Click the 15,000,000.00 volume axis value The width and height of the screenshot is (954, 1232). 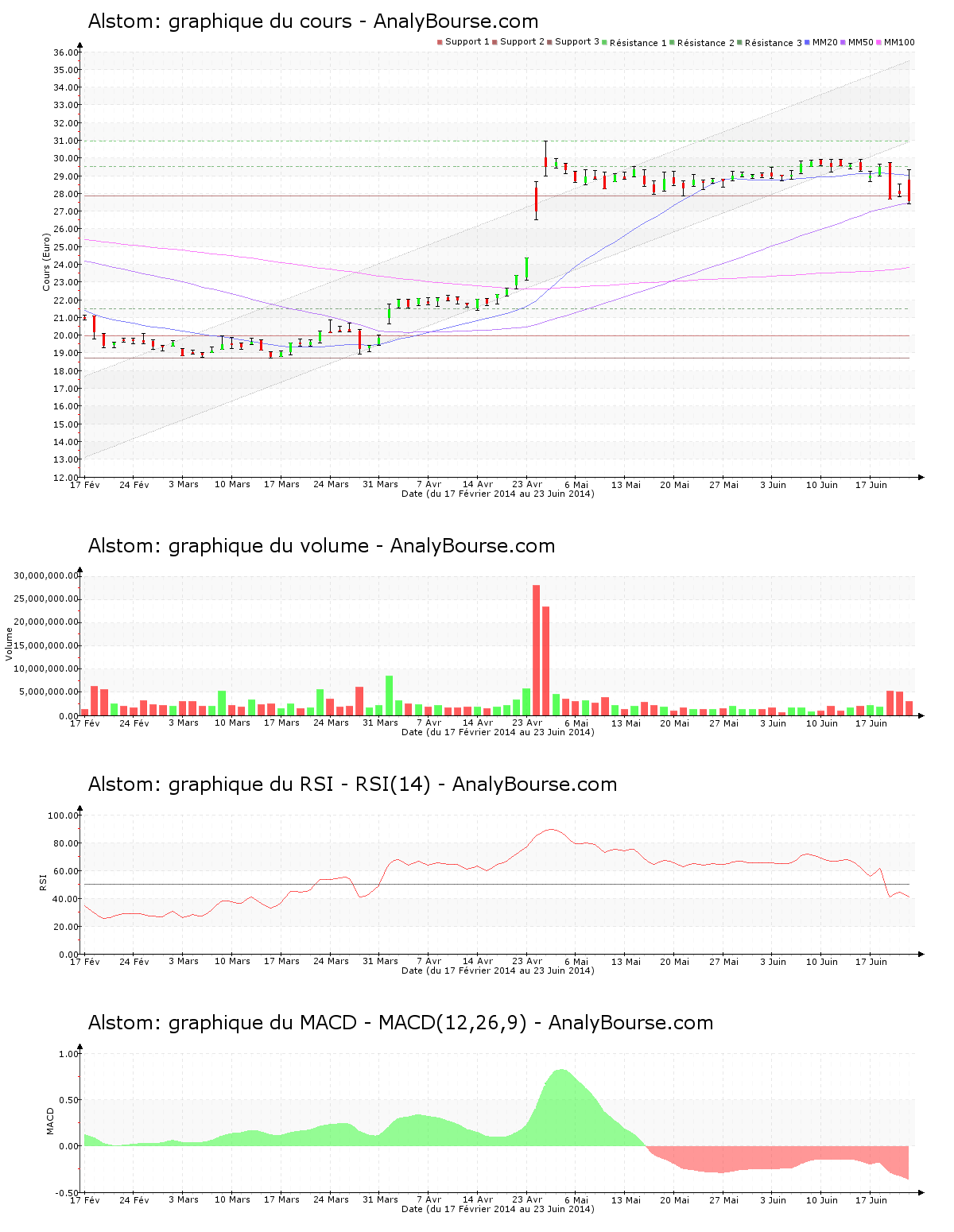point(47,645)
